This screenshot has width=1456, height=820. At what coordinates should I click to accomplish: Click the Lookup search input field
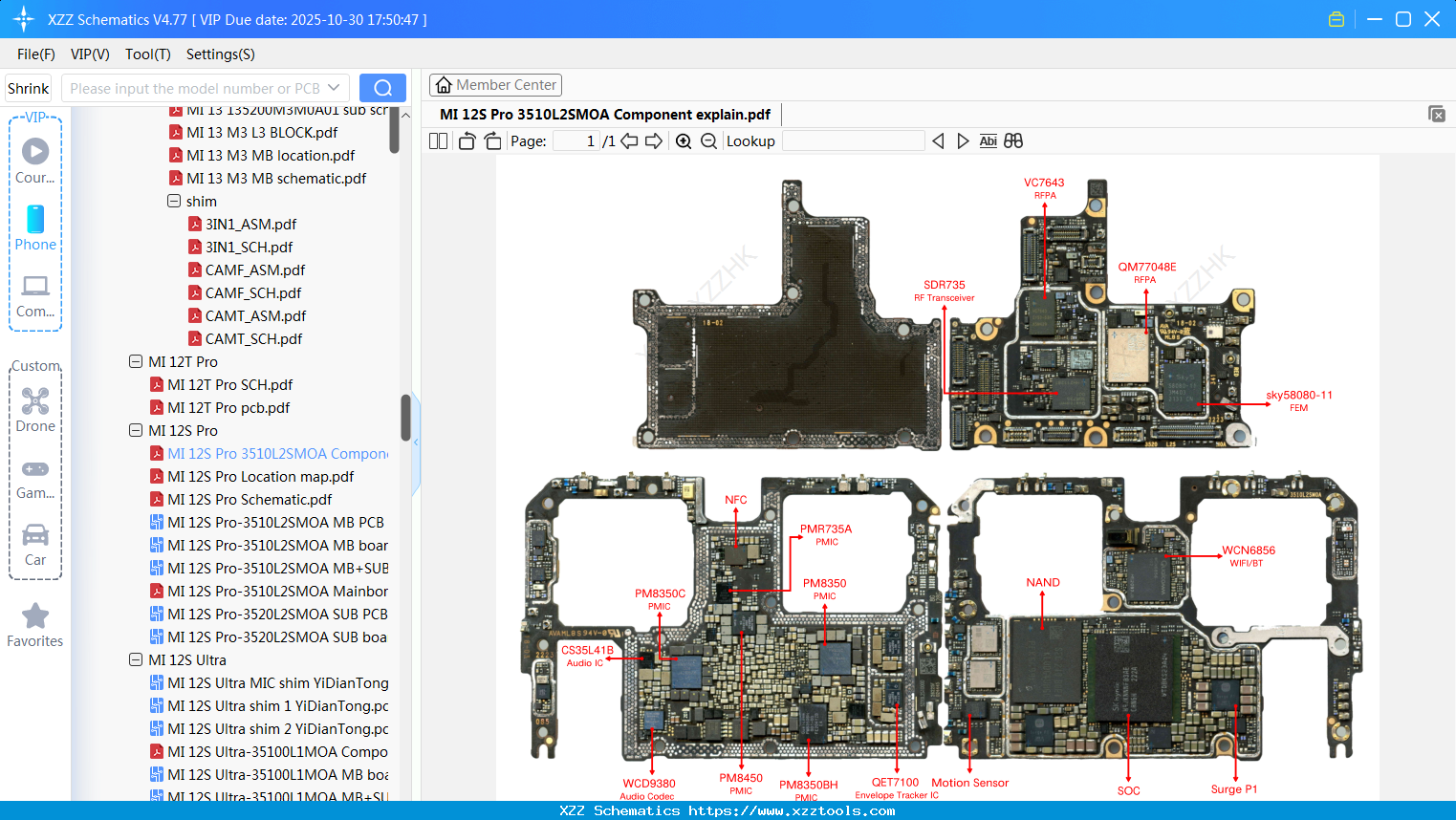click(853, 140)
